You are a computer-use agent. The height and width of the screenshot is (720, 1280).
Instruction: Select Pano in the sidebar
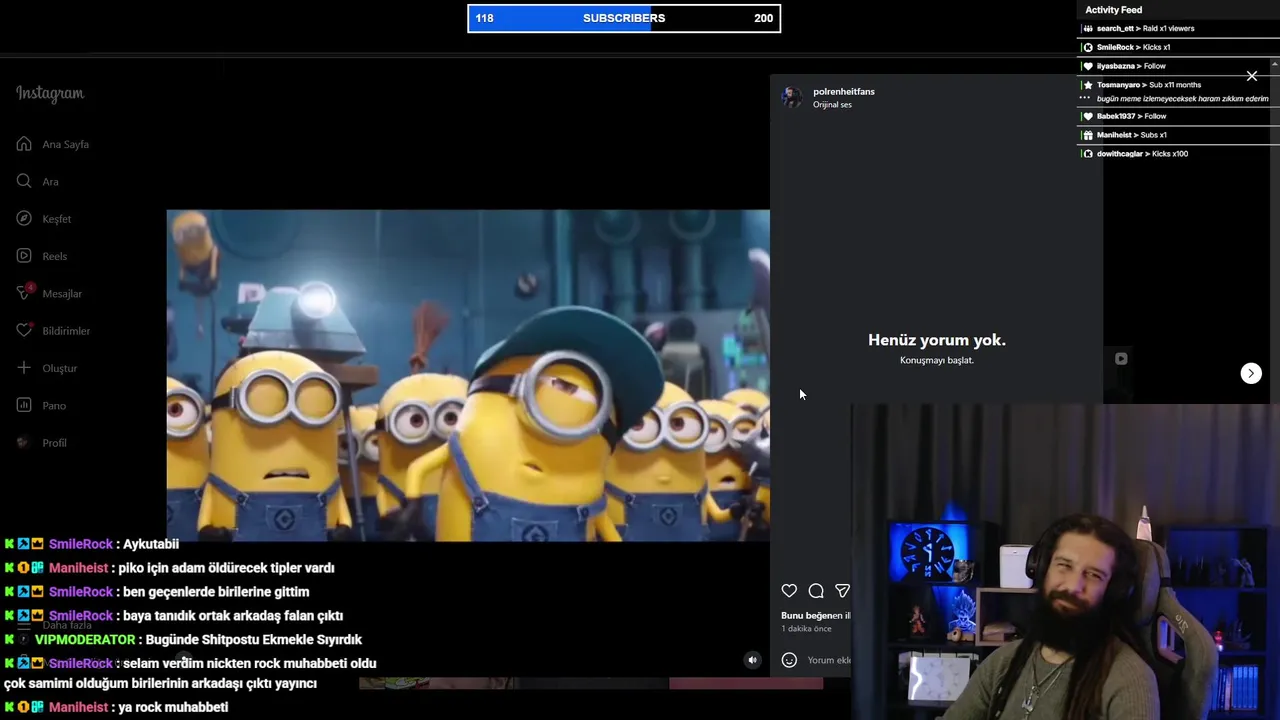(x=54, y=405)
